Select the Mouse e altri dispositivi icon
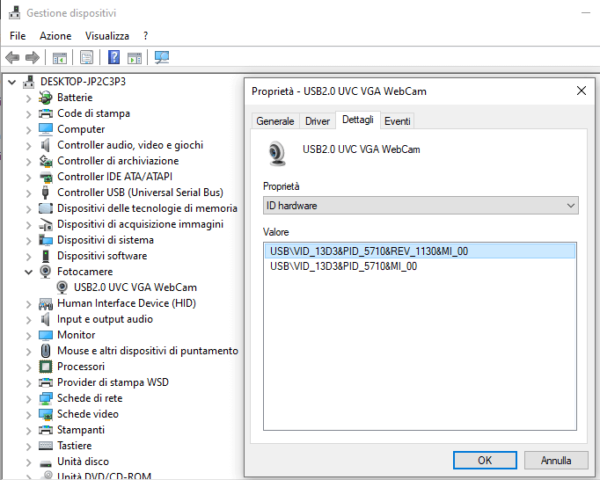 click(46, 351)
